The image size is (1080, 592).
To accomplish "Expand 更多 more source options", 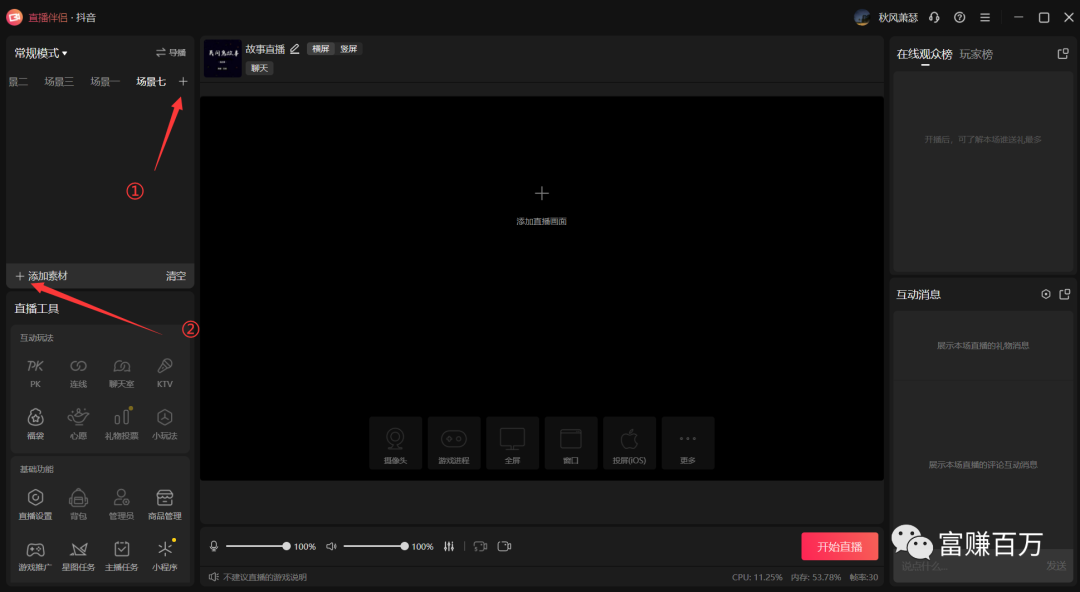I will click(687, 443).
